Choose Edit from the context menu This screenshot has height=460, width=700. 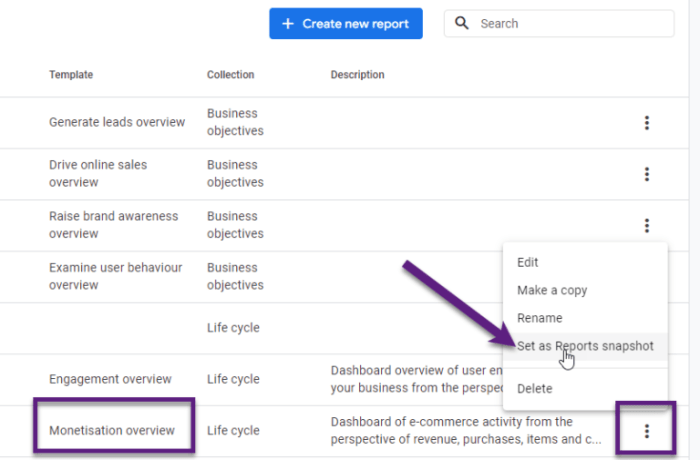pyautogui.click(x=585, y=263)
